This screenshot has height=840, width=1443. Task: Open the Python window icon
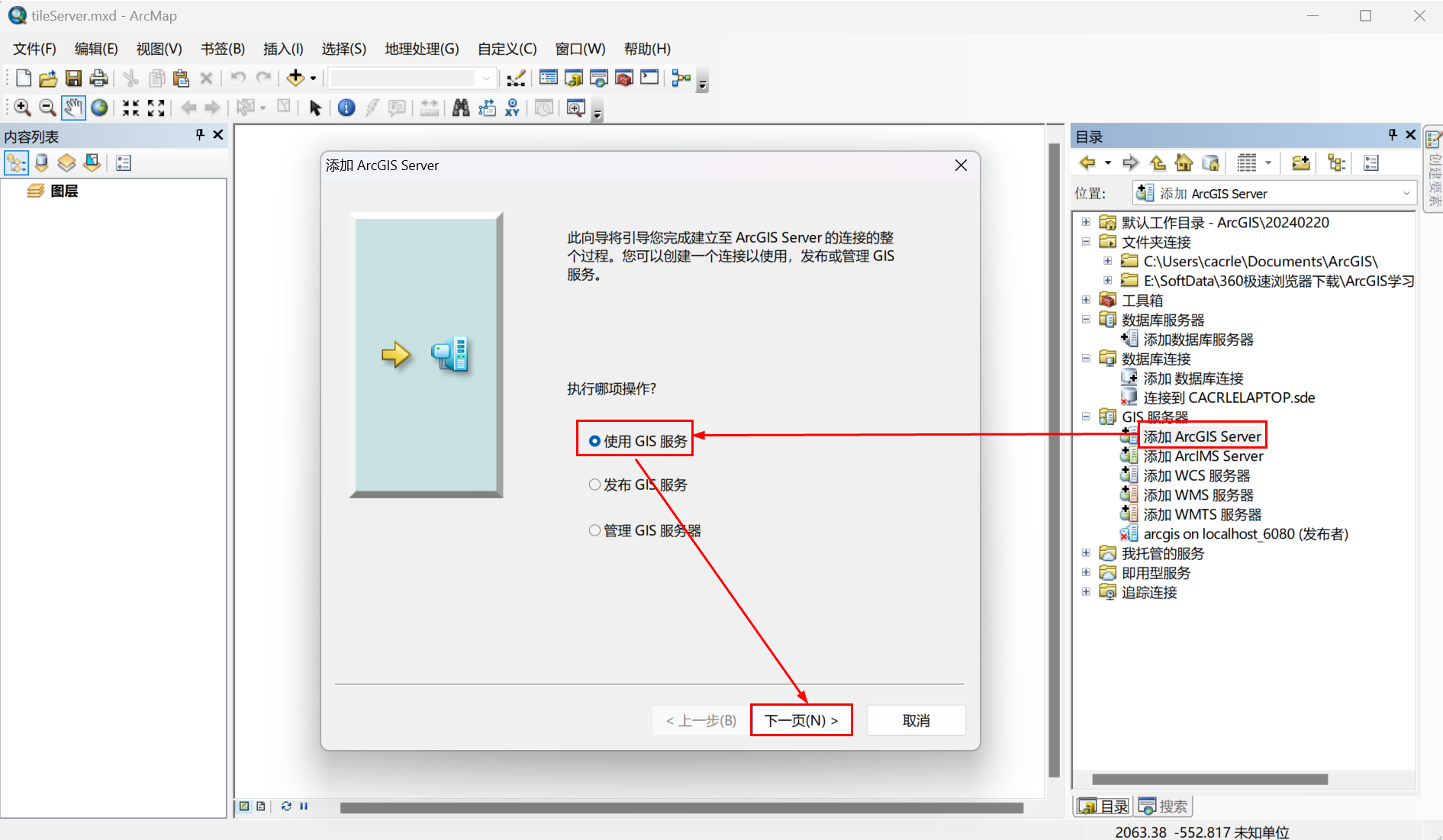pyautogui.click(x=649, y=78)
